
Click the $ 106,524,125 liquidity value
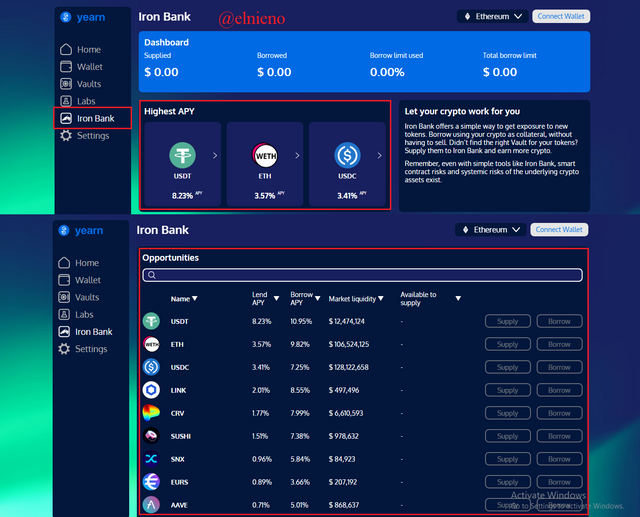[349, 344]
